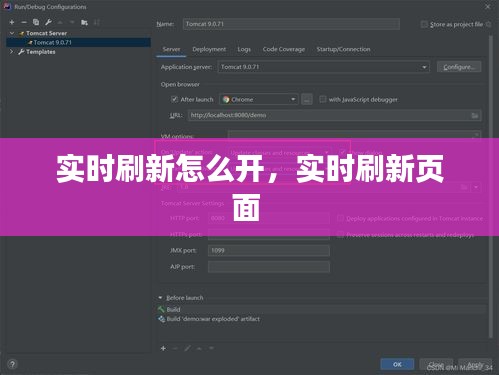
Task: Enable Deploy applications configured in Tomcat instance
Action: pyautogui.click(x=340, y=218)
